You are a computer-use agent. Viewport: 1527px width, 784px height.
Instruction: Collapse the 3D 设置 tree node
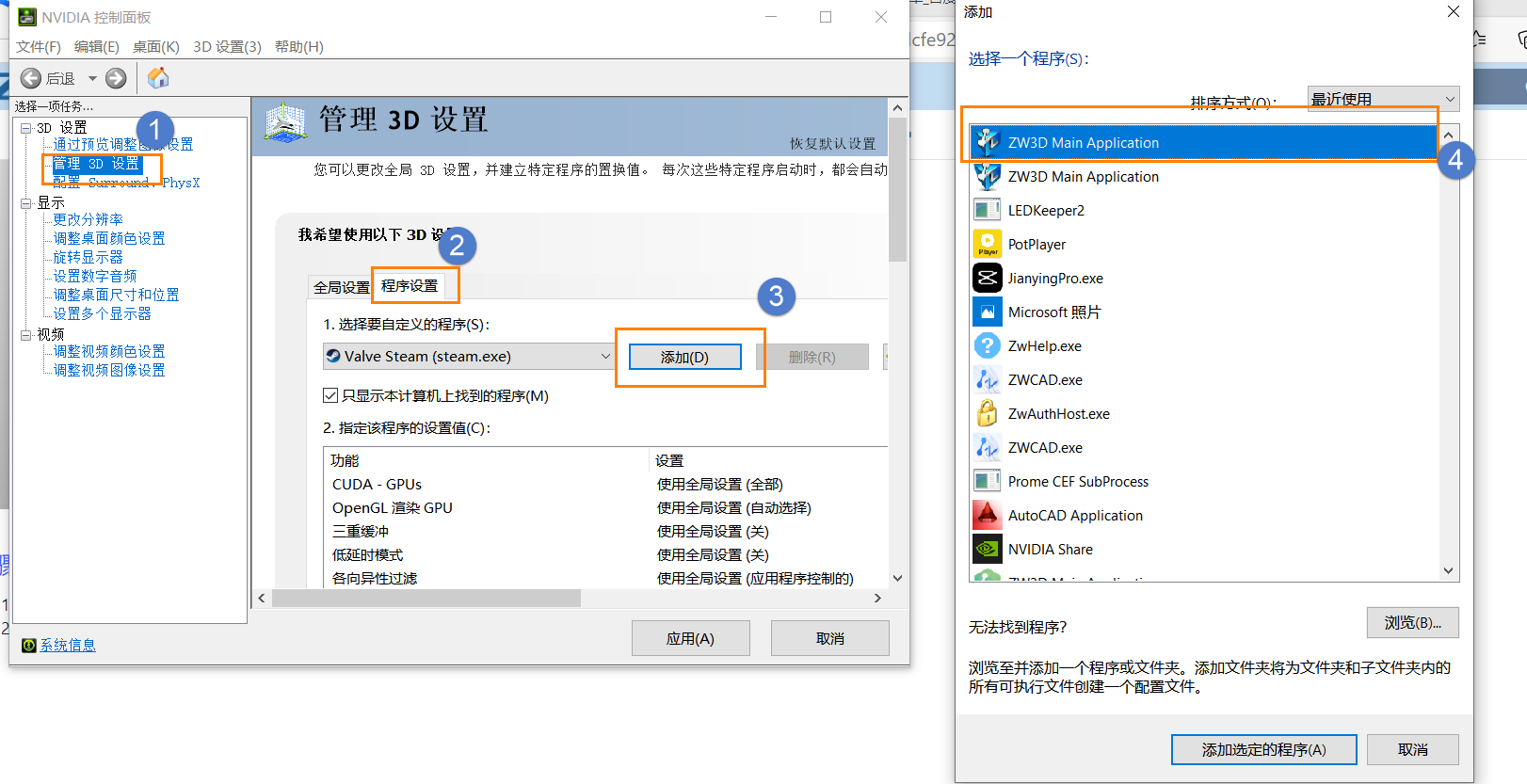26,128
